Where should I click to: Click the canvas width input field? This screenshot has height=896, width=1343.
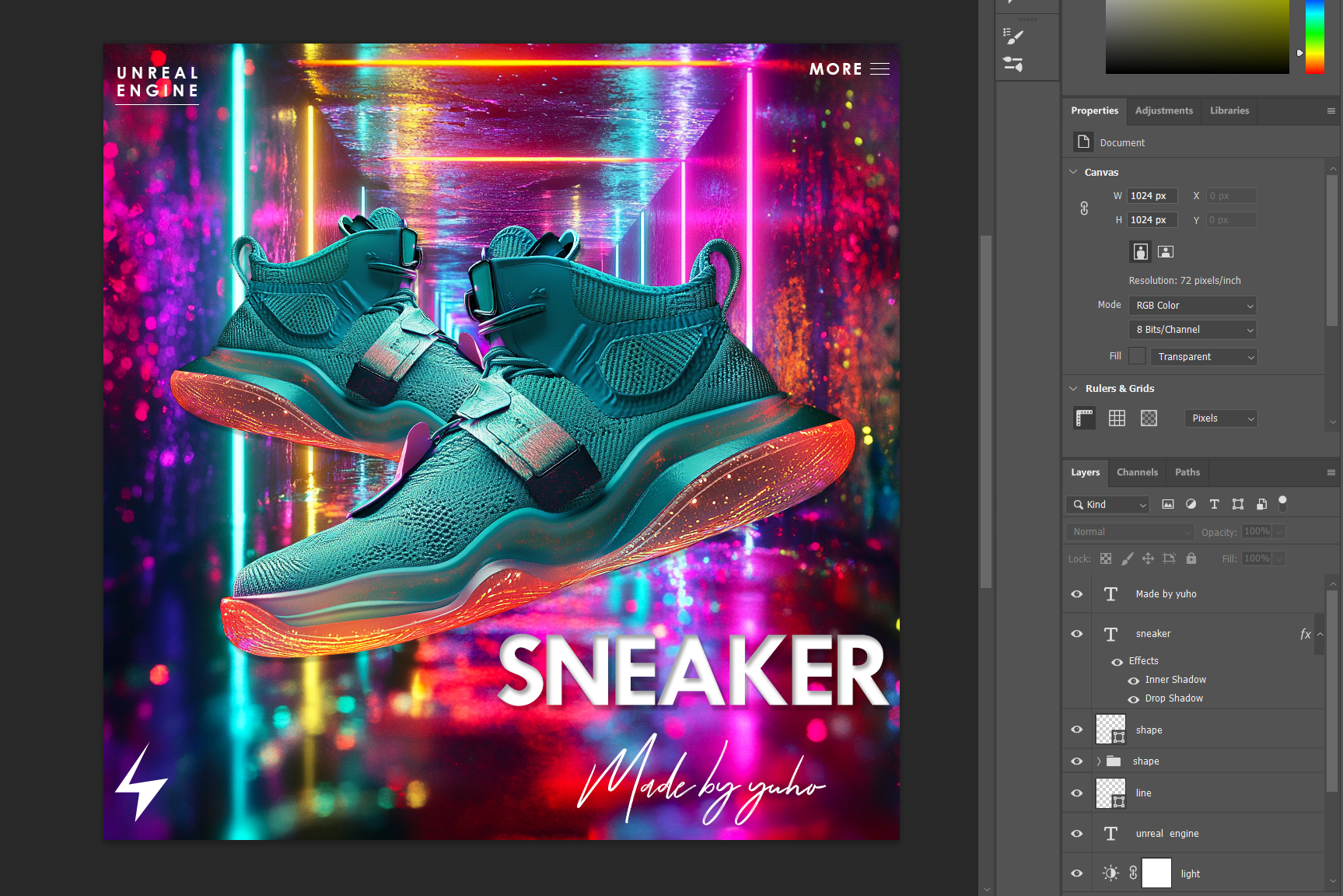tap(1152, 196)
